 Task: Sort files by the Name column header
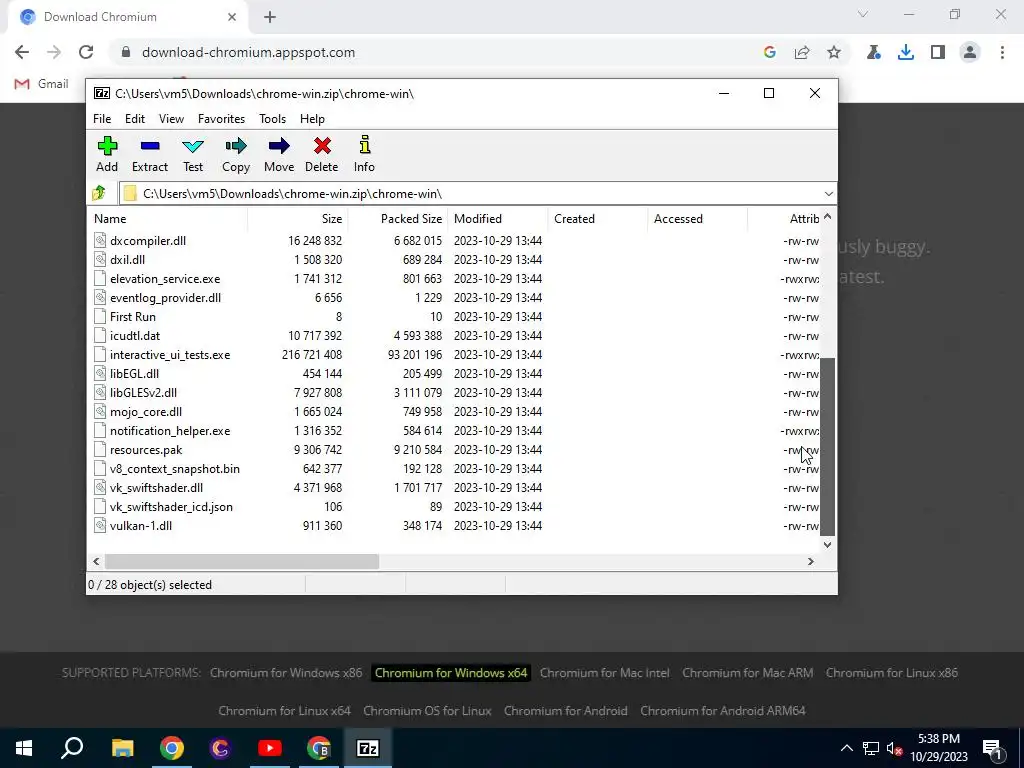167,219
